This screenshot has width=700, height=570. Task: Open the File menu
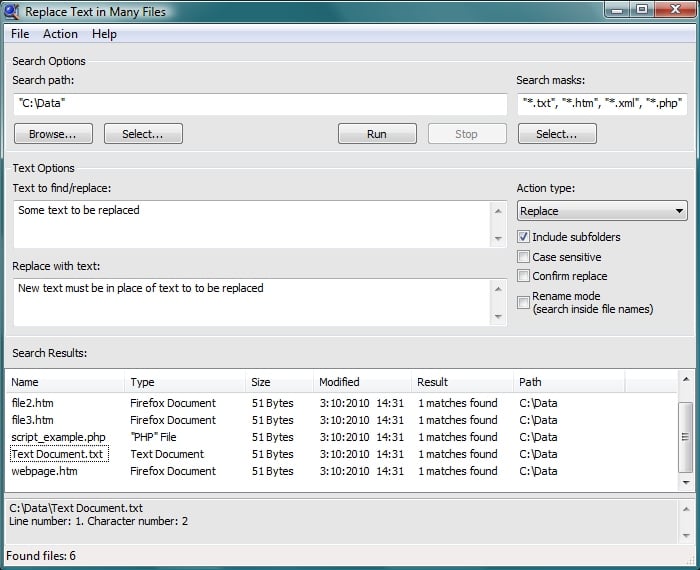(20, 34)
